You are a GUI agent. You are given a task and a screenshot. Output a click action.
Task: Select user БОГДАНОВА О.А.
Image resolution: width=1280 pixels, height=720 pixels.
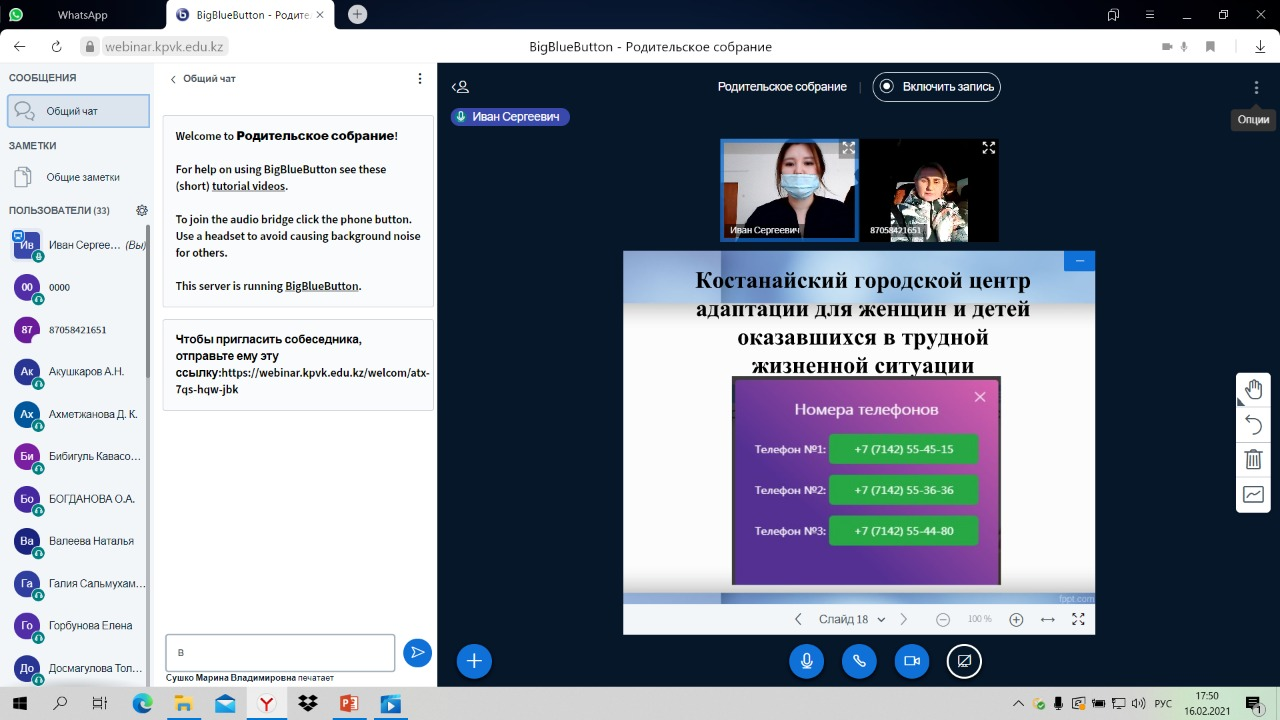click(x=78, y=498)
